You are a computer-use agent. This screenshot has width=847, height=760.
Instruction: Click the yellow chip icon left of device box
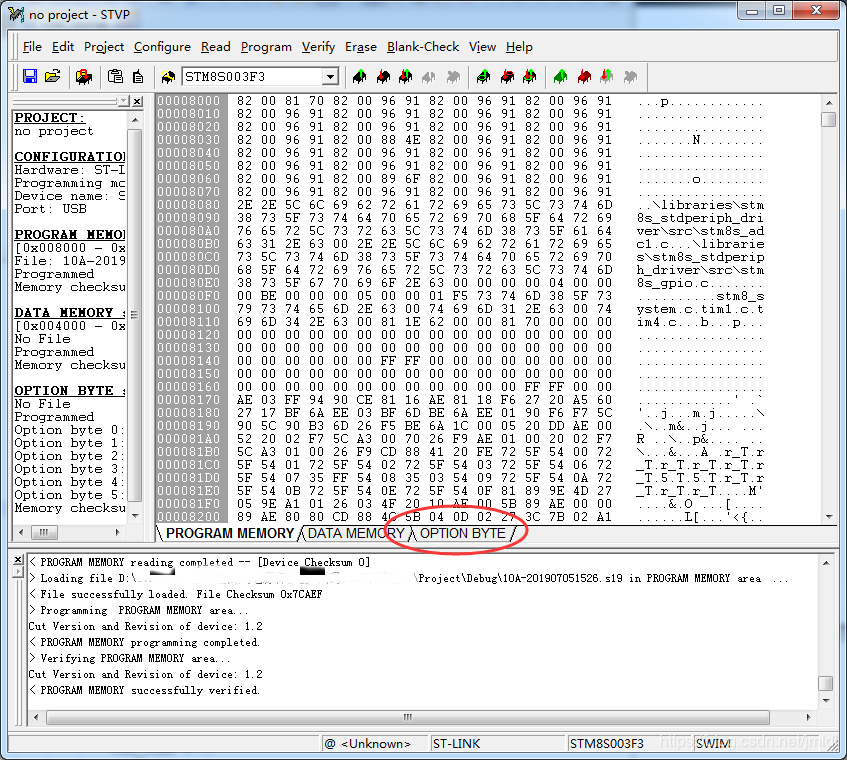pos(168,77)
